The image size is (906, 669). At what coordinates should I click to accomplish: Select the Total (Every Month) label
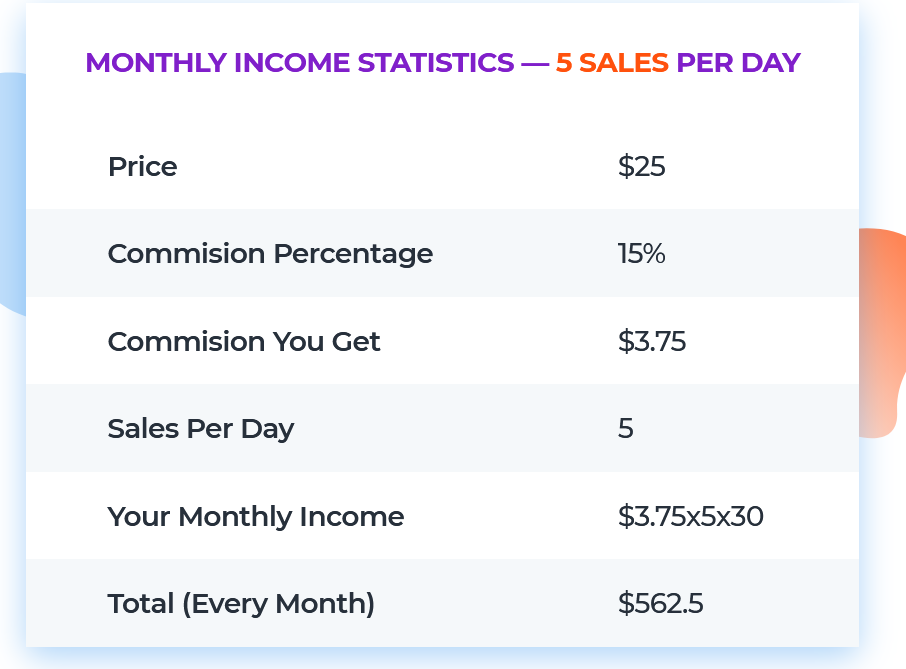click(242, 604)
